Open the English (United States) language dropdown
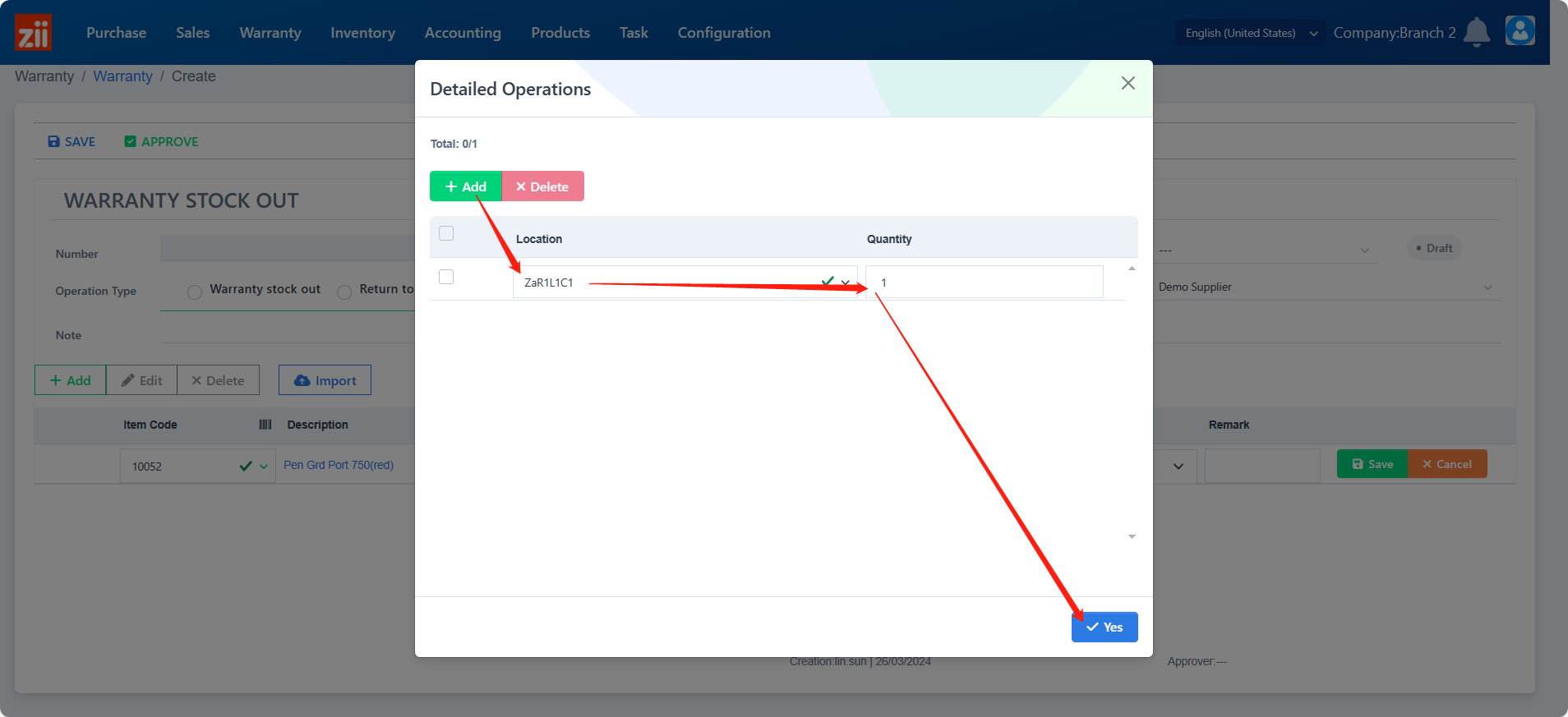1568x717 pixels. 1249,33
